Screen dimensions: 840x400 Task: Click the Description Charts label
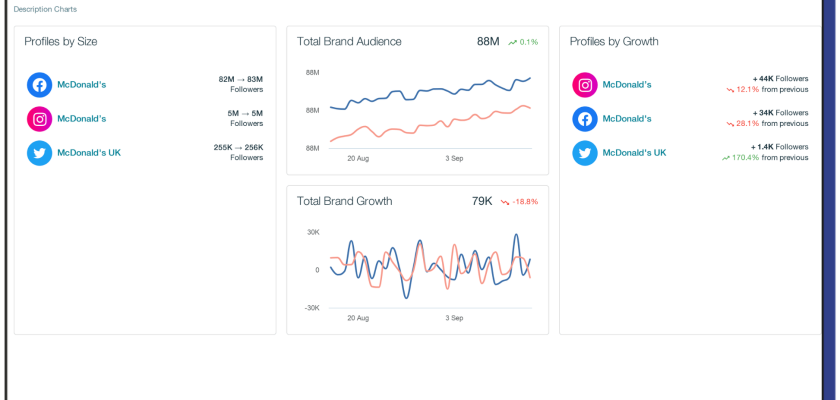click(x=45, y=9)
